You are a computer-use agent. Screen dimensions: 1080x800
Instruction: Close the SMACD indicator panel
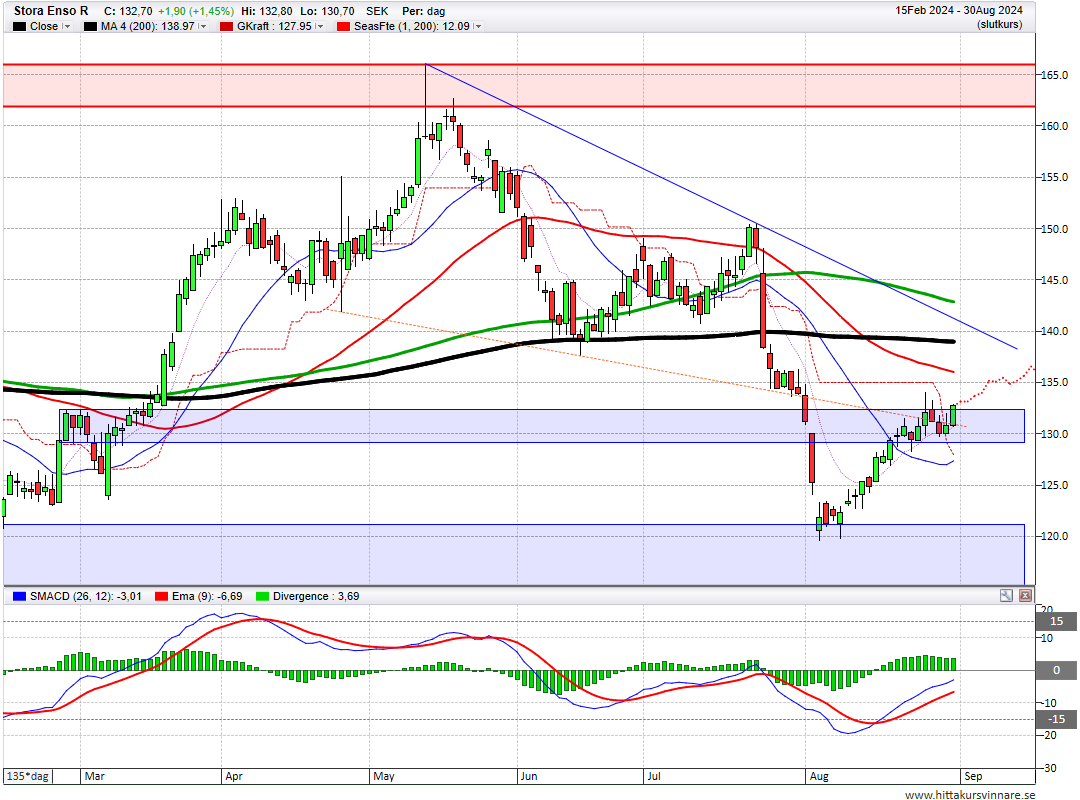coord(1026,596)
